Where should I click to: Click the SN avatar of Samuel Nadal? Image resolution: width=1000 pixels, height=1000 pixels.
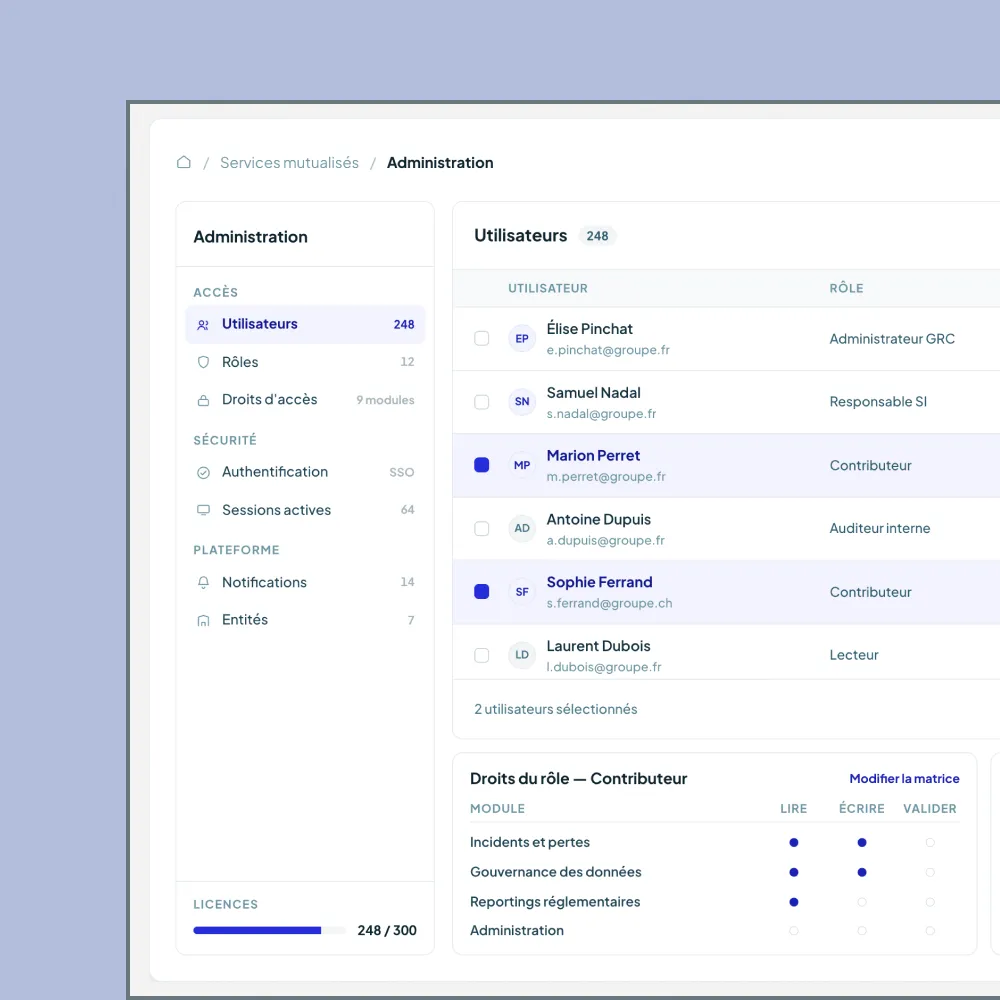click(x=522, y=402)
